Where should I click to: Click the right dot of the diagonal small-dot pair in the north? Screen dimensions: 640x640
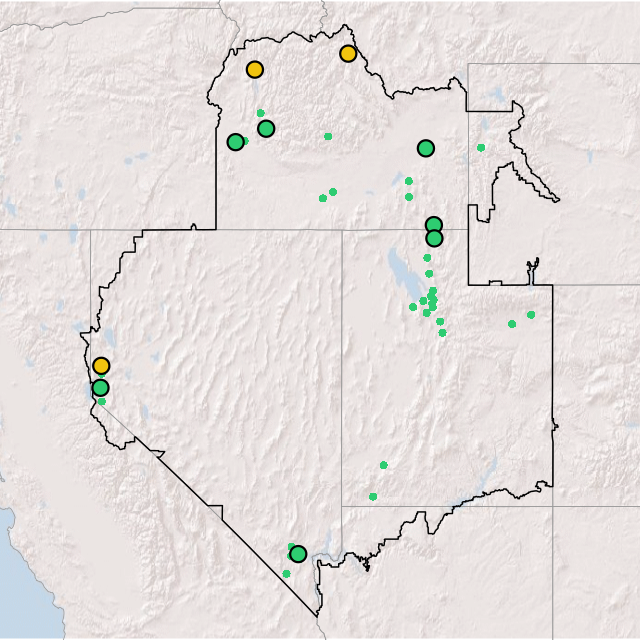[333, 192]
